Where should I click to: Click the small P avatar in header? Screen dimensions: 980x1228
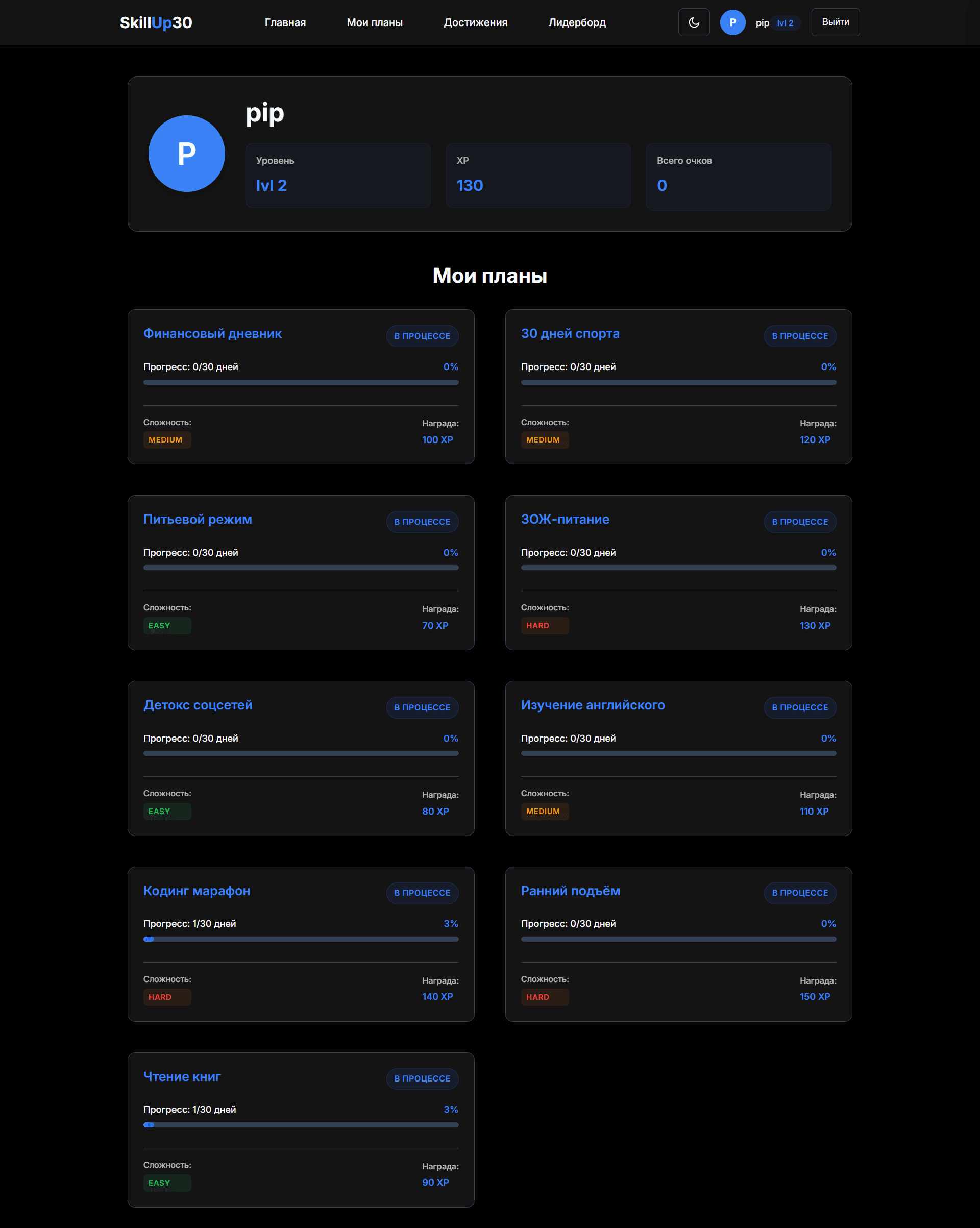point(732,22)
